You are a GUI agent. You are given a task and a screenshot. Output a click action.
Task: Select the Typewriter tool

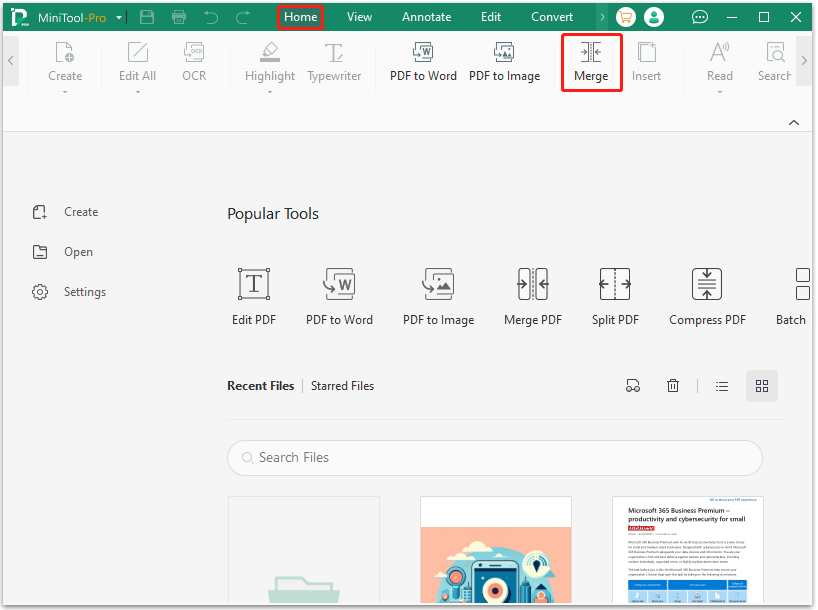tap(334, 62)
